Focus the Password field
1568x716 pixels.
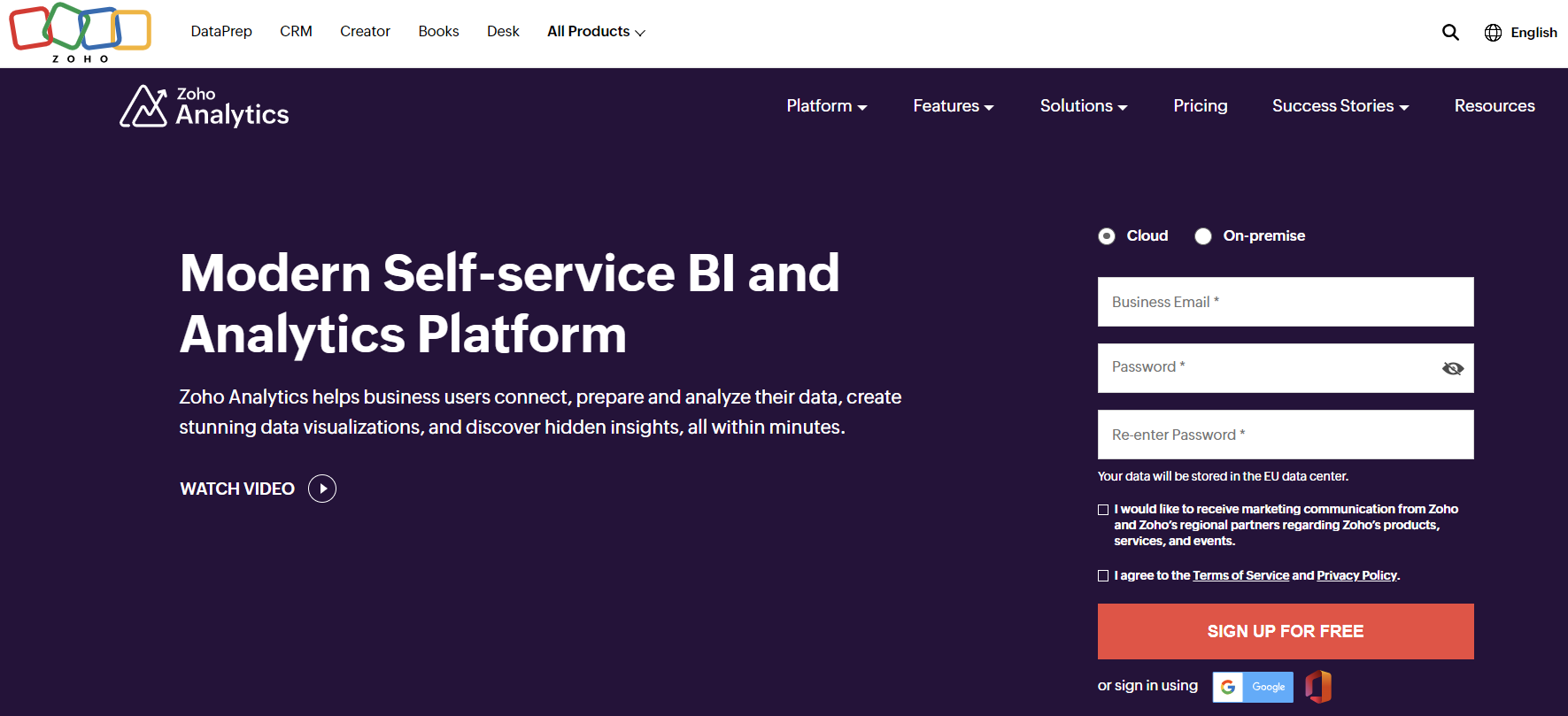[x=1286, y=368]
